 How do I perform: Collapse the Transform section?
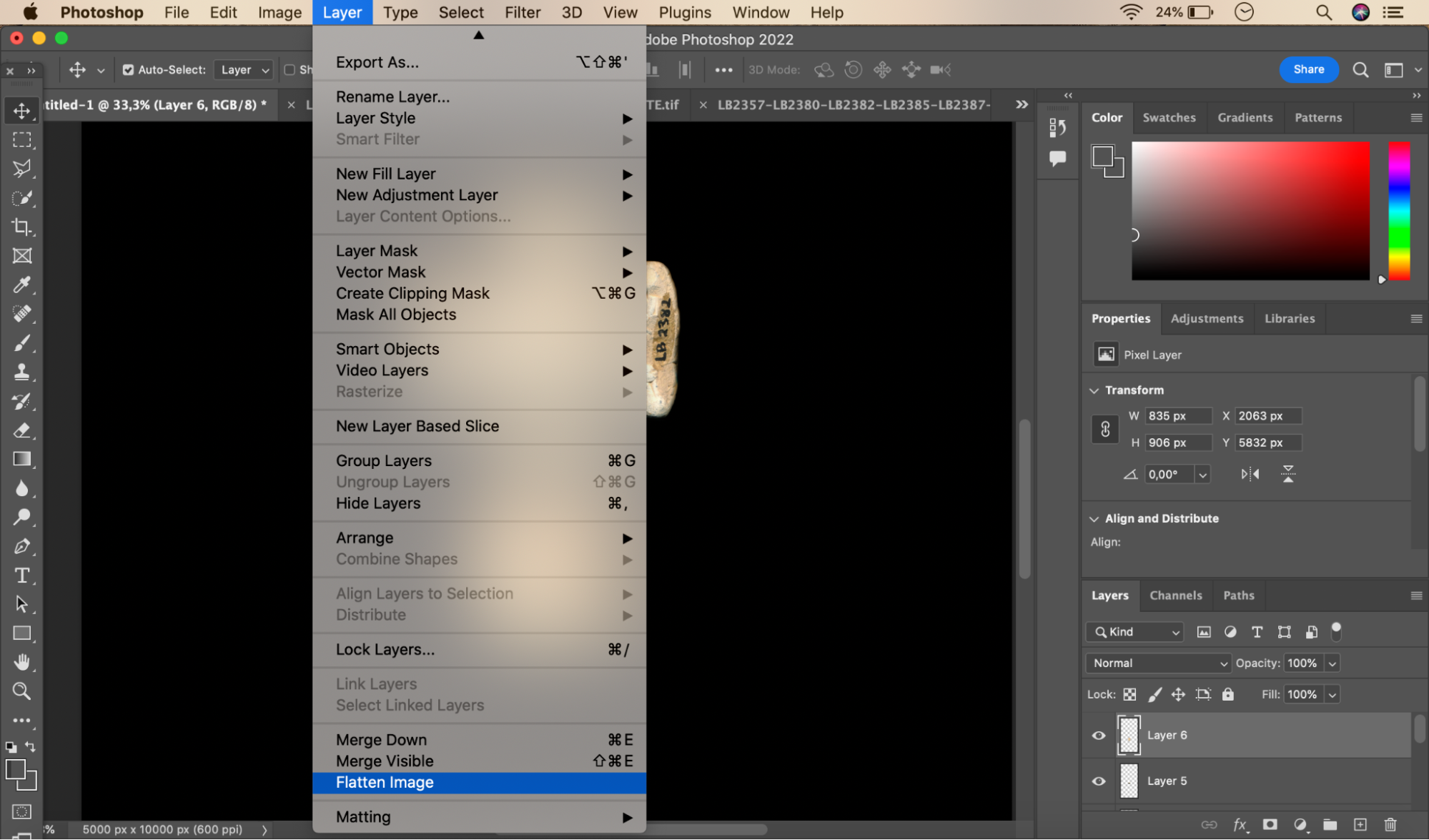click(1094, 390)
